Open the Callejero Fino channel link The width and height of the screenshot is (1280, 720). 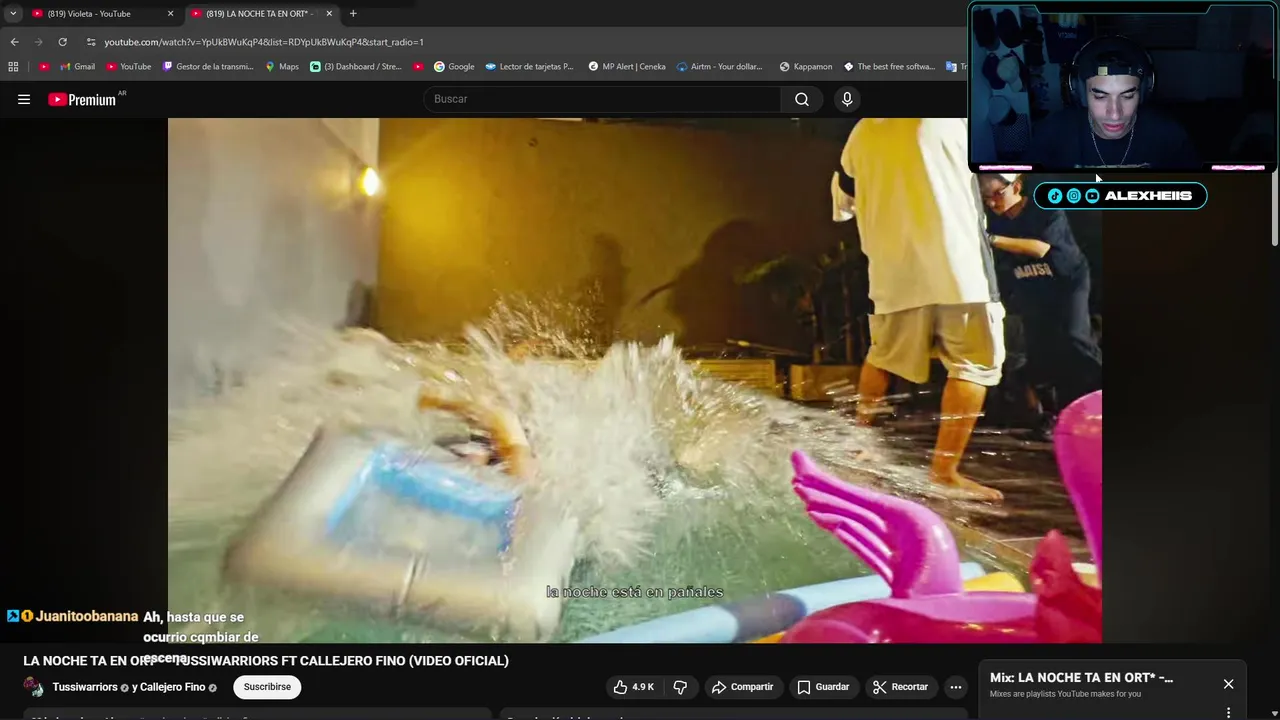tap(172, 687)
